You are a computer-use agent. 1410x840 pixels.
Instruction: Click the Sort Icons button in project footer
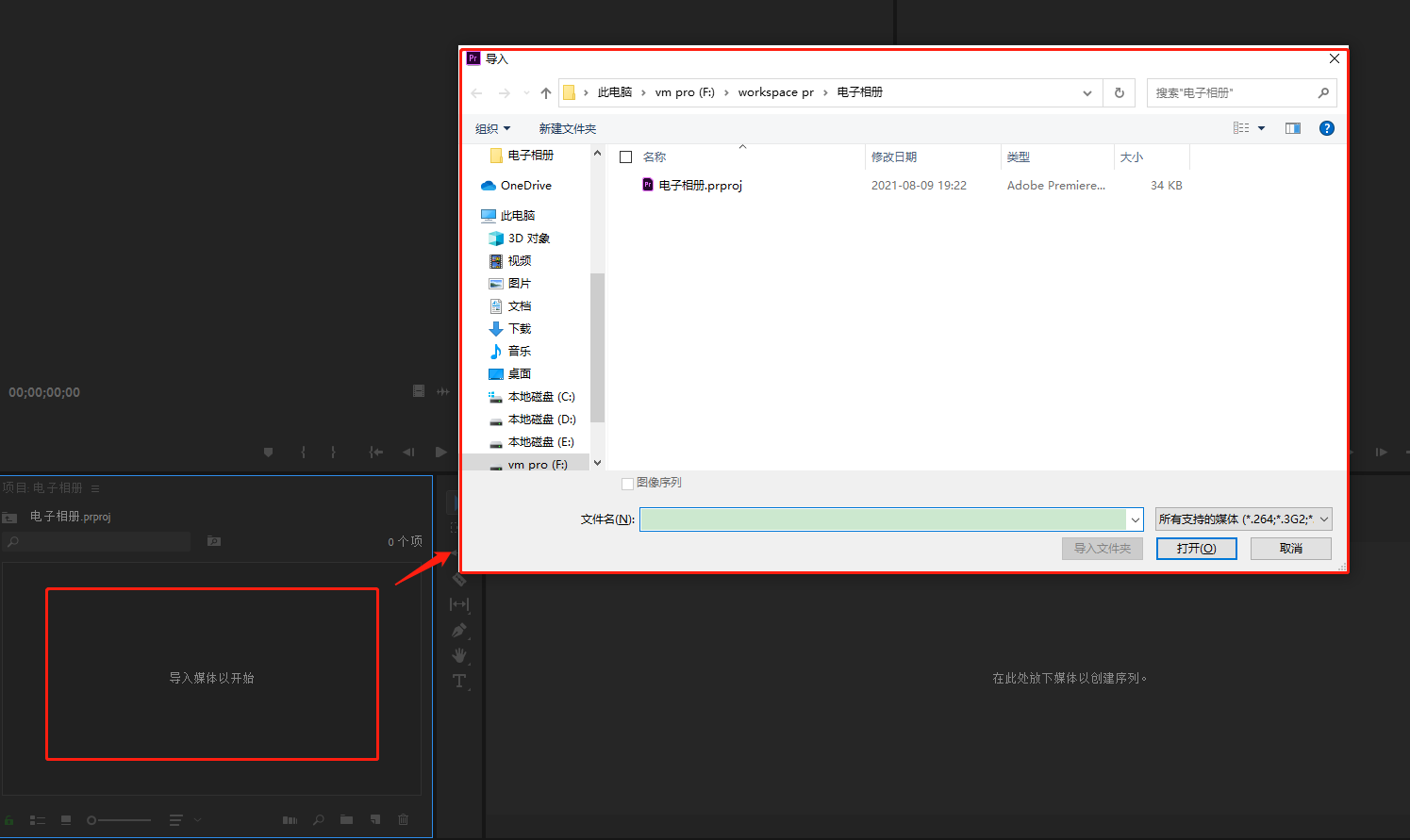pyautogui.click(x=175, y=820)
